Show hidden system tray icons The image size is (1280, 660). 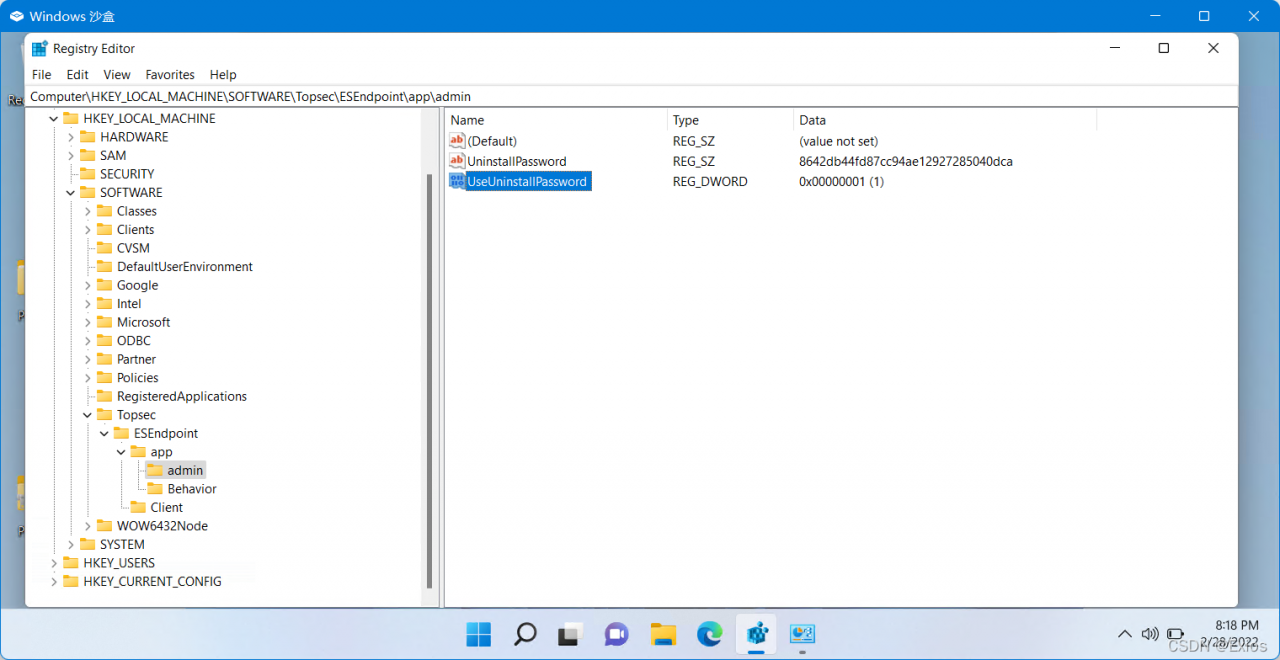click(x=1124, y=634)
